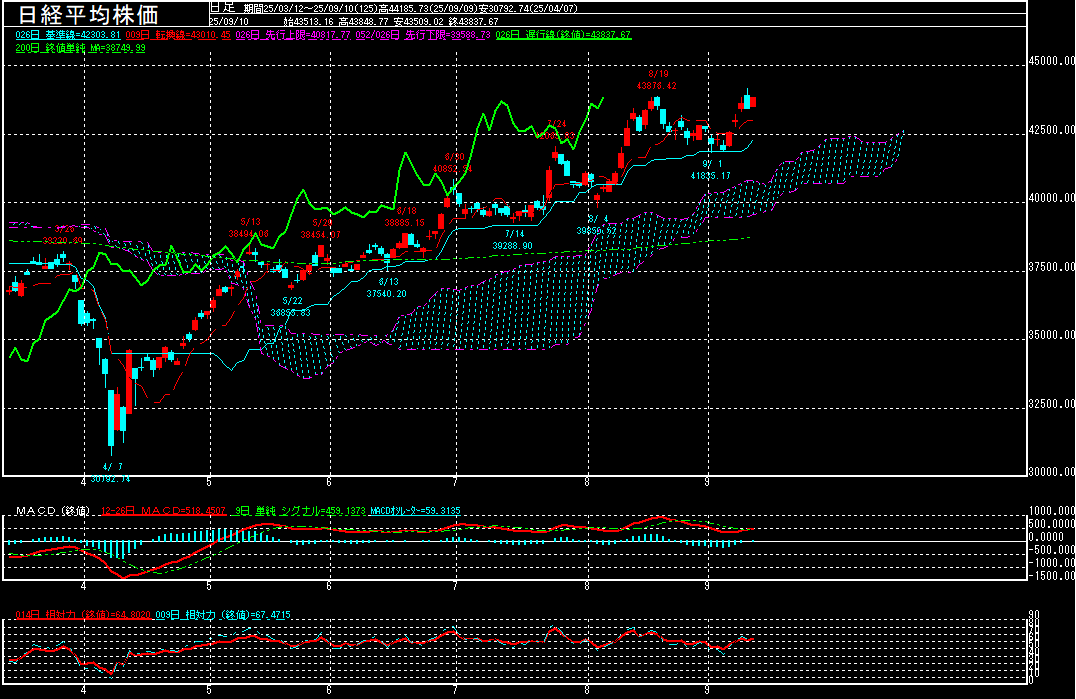
Task: Click the 200日 終値単純 MA=38749.99 legend
Action: (80, 48)
